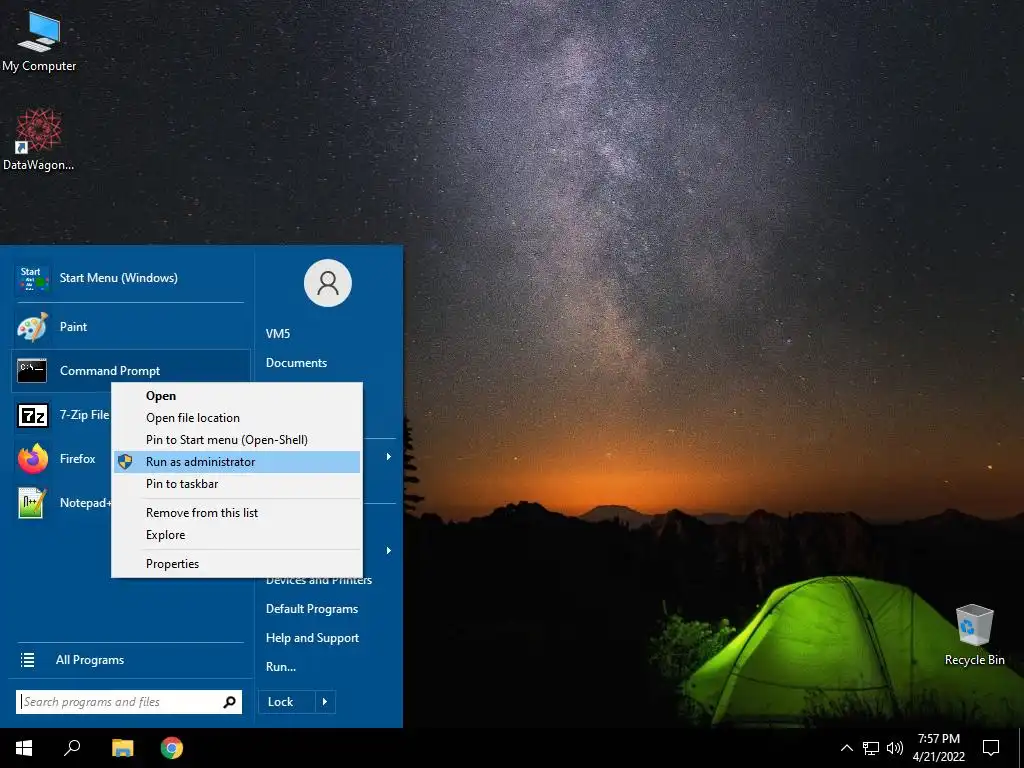The width and height of the screenshot is (1024, 768).
Task: Launch Paint from the start menu
Action: click(131, 327)
